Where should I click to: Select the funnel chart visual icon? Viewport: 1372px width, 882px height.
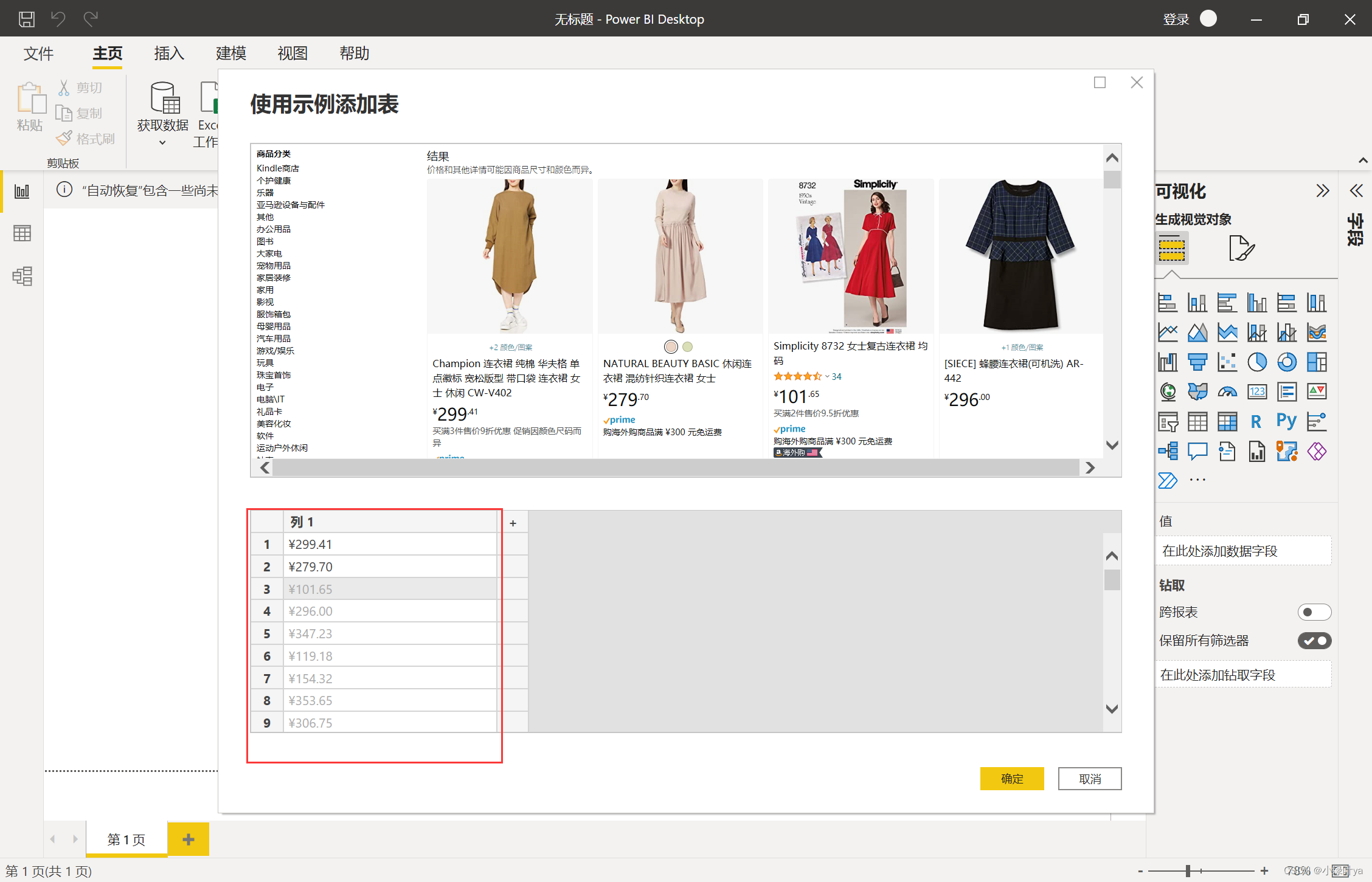(x=1197, y=362)
